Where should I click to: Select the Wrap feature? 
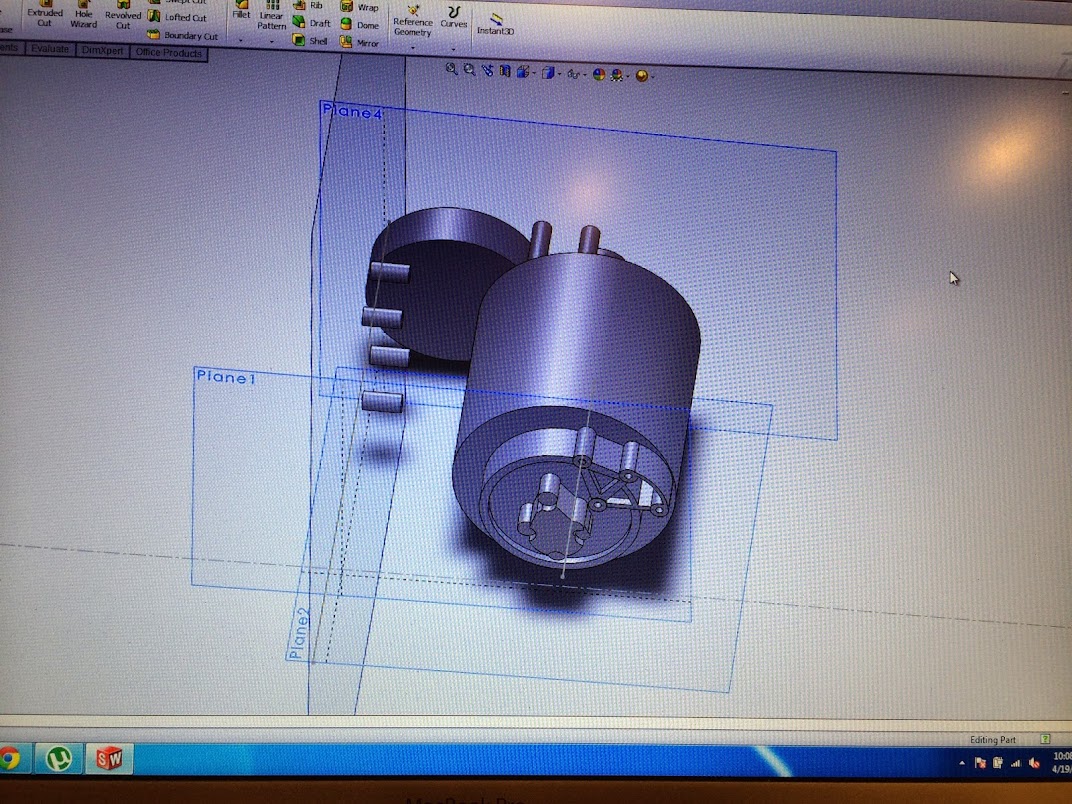[360, 8]
